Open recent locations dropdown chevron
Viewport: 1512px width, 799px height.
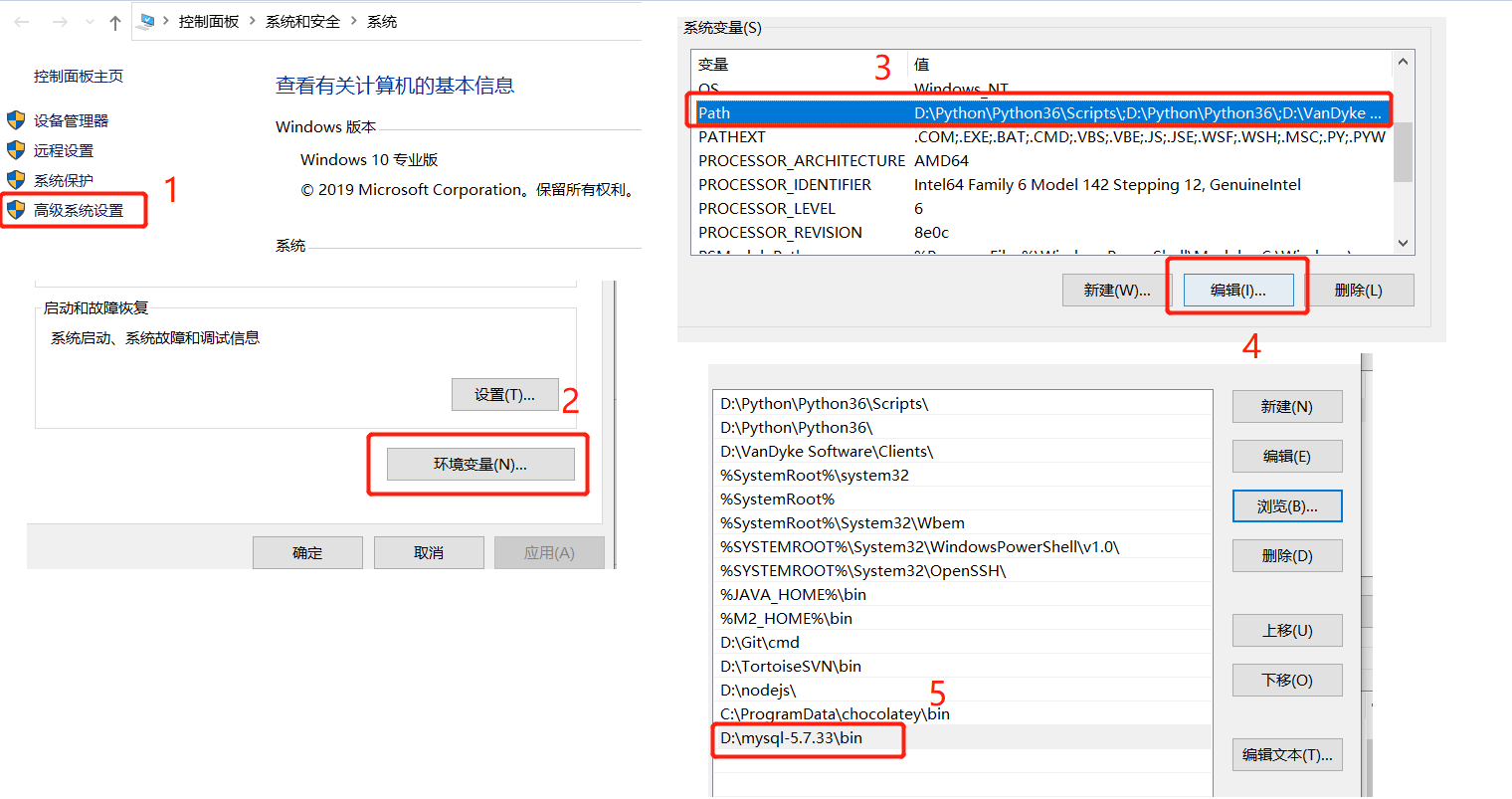coord(91,22)
